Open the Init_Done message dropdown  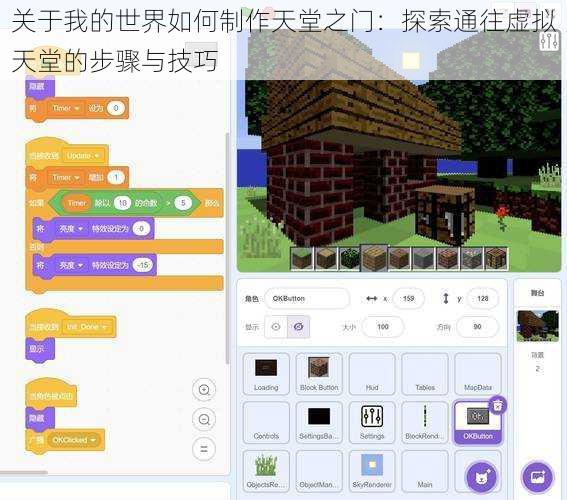[87, 327]
